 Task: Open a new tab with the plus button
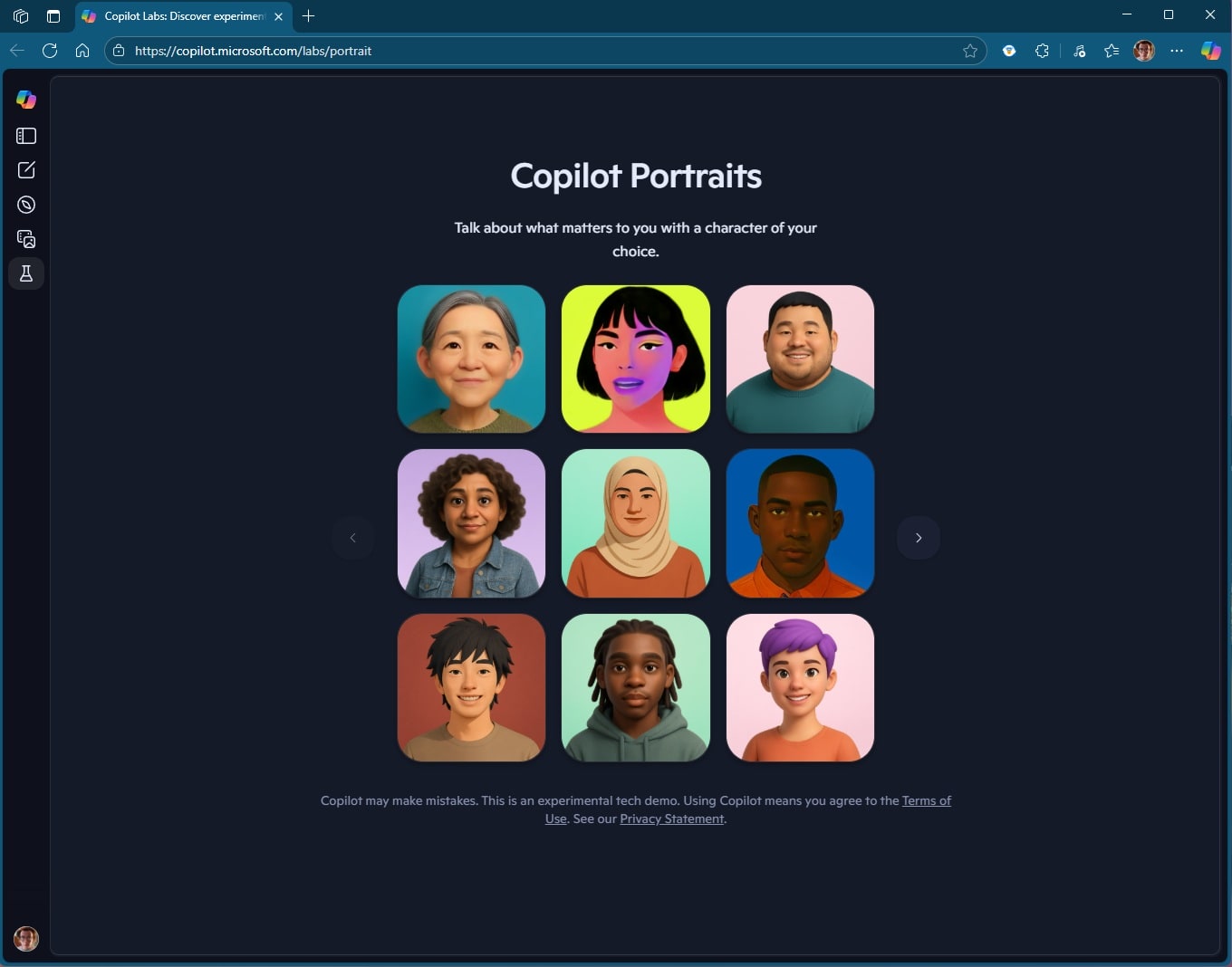[x=308, y=15]
